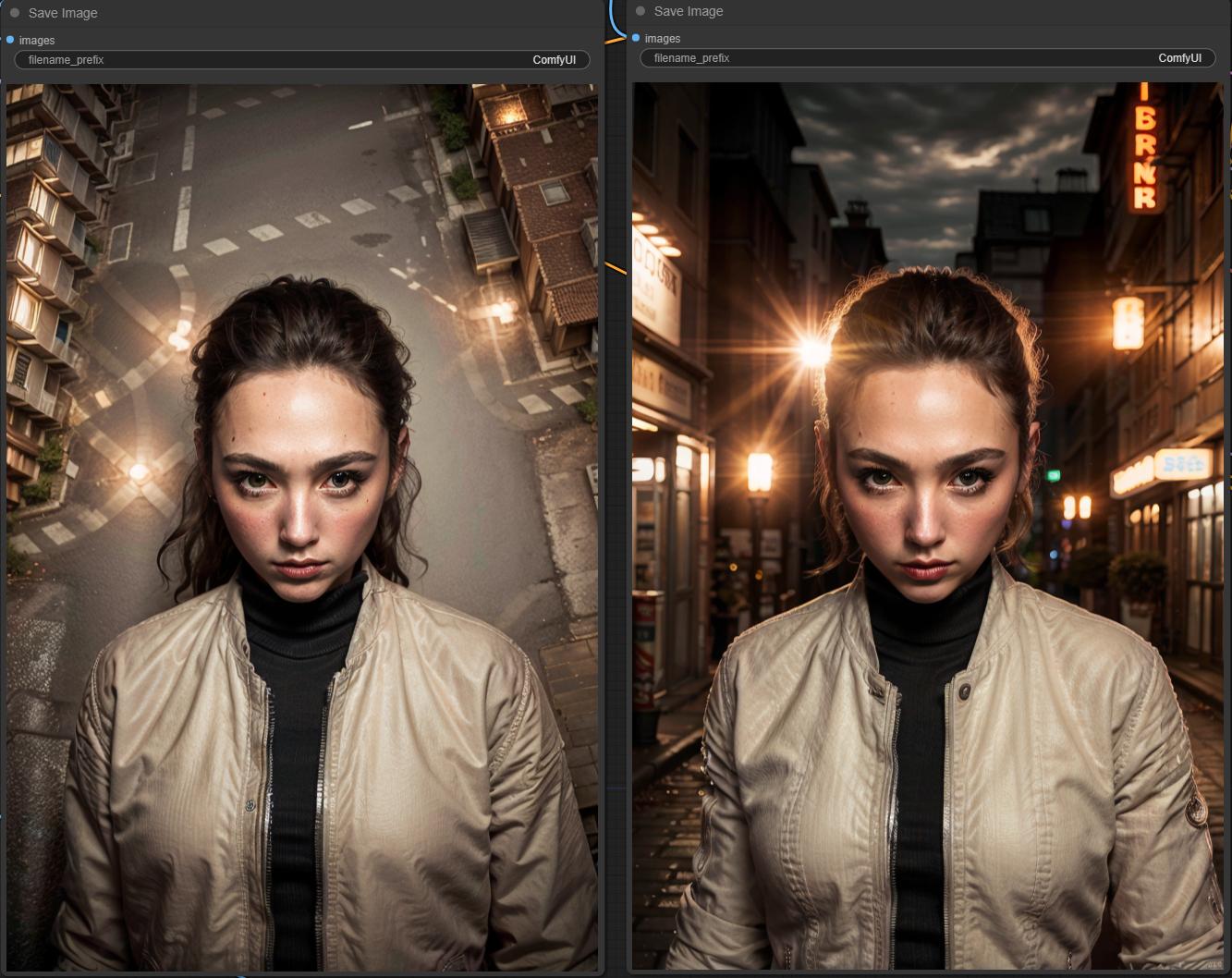The height and width of the screenshot is (978, 1232).
Task: Click the neon sign in the night street preview
Action: tap(1144, 148)
